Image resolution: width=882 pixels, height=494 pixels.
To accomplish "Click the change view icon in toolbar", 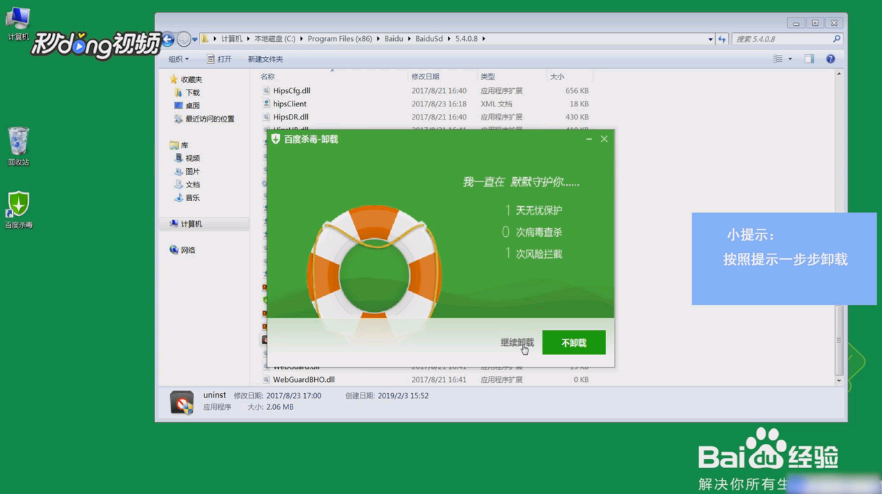I will click(x=777, y=59).
